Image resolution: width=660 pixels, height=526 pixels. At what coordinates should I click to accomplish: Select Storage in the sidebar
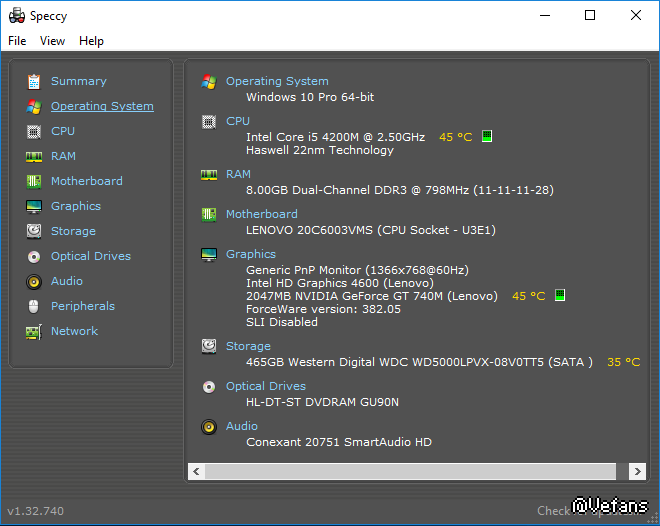click(73, 231)
